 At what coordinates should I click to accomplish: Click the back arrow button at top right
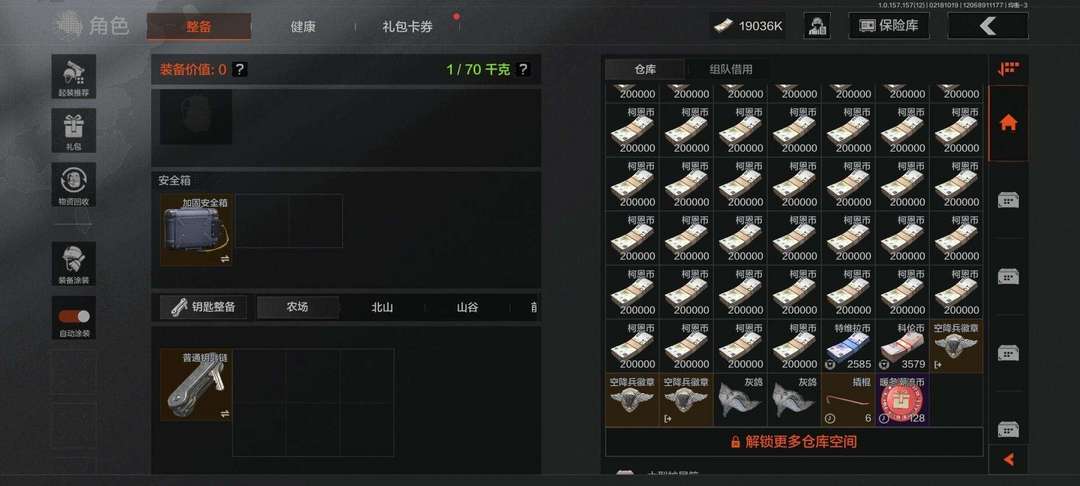[x=988, y=26]
